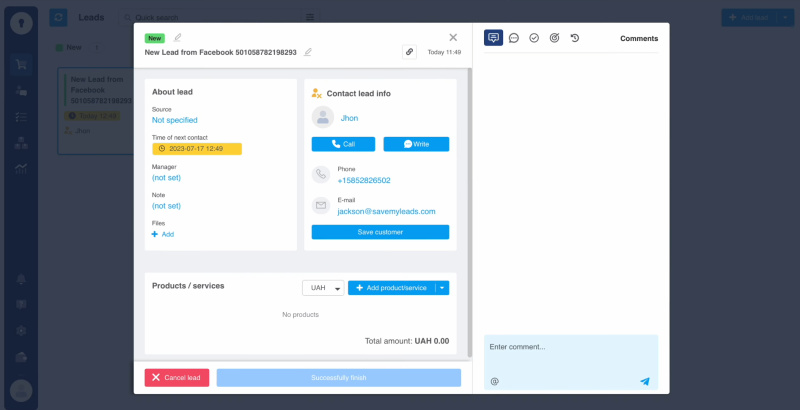The height and width of the screenshot is (410, 800).
Task: Focus the Quick search field
Action: click(x=212, y=17)
